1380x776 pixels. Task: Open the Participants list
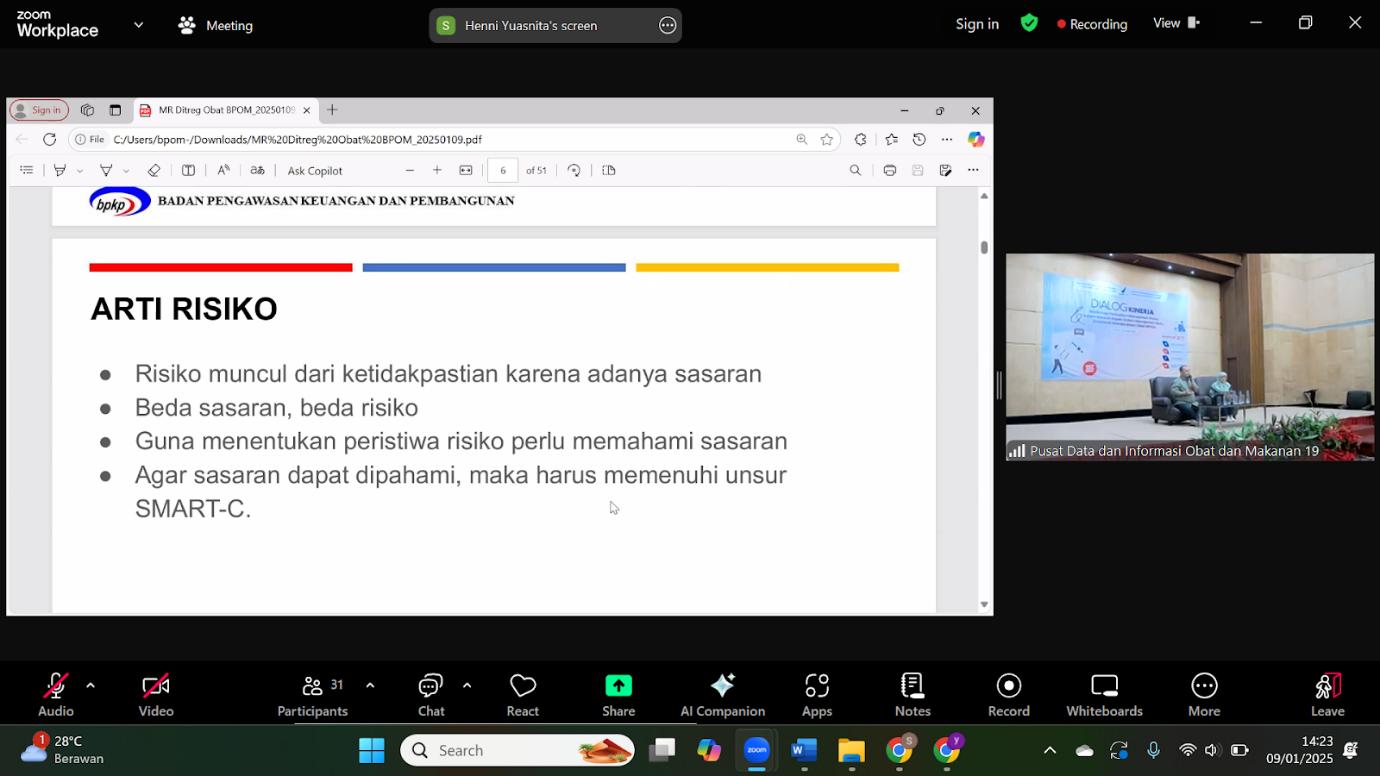313,695
